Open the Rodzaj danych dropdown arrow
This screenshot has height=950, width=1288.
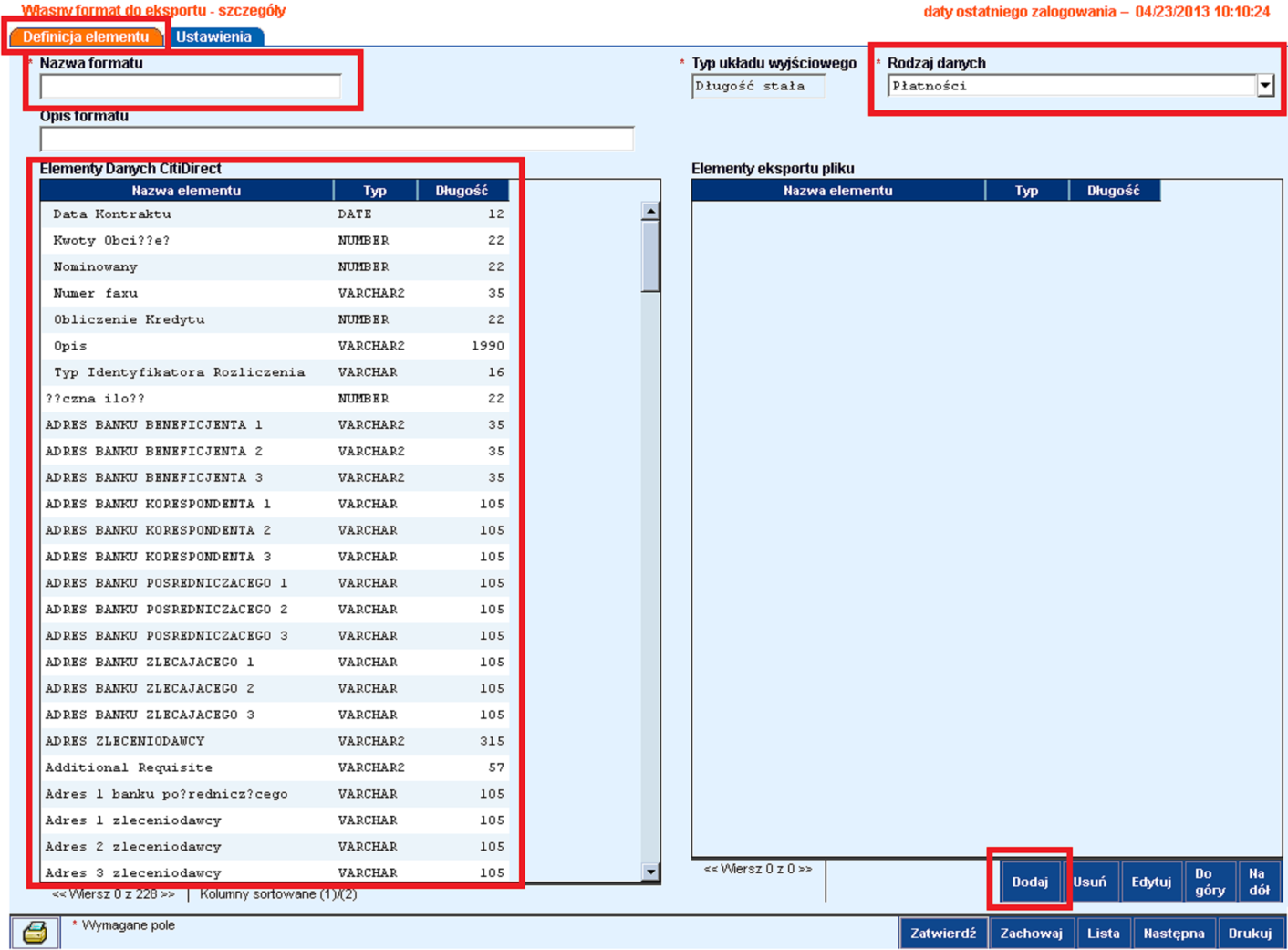coord(1265,86)
